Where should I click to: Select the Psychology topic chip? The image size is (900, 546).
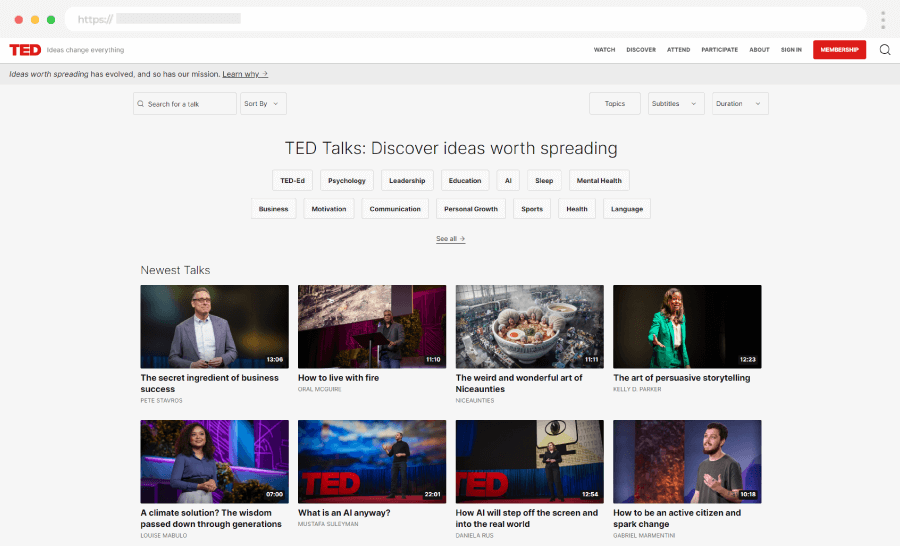point(347,180)
